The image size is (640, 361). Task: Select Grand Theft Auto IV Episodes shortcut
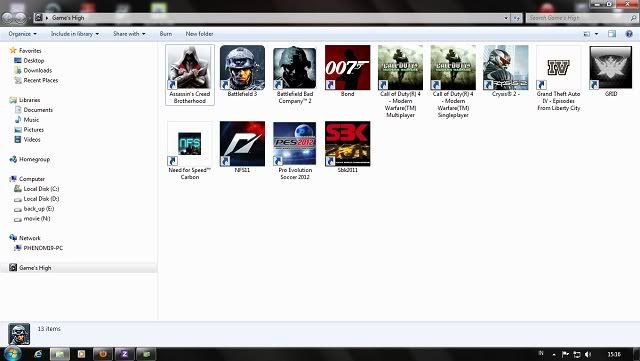click(x=558, y=78)
